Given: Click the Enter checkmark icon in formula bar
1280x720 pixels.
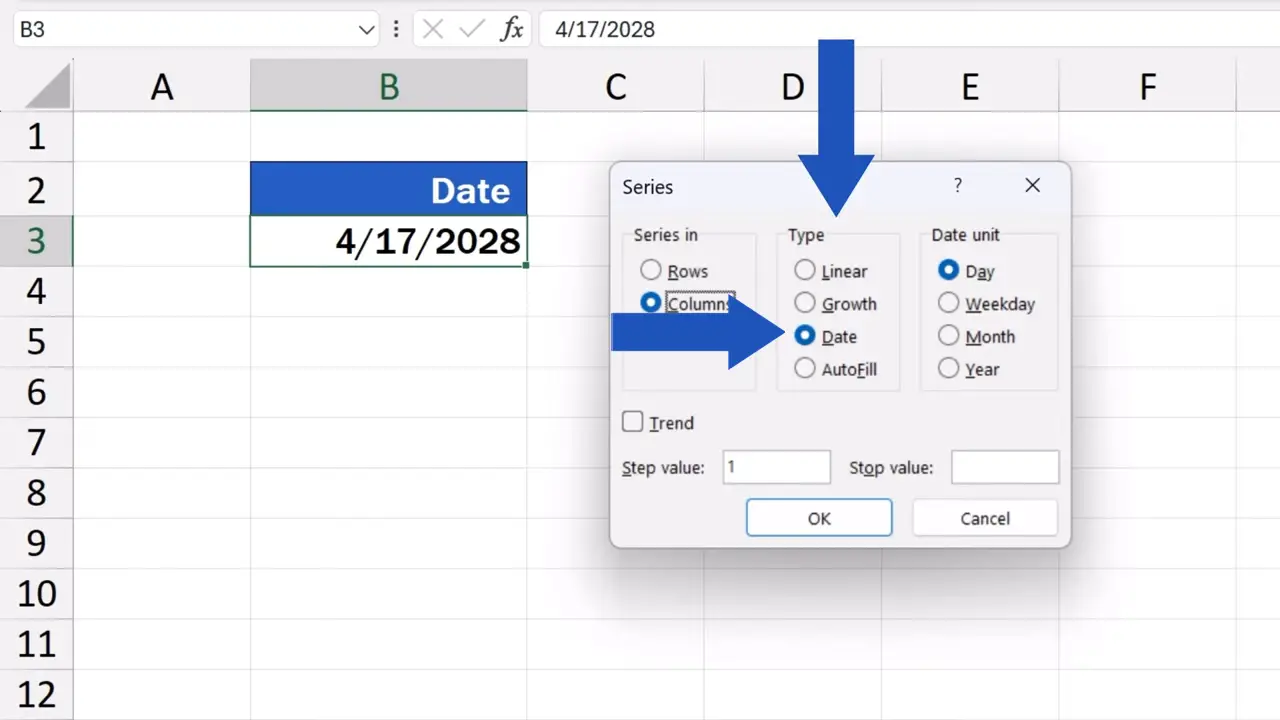Looking at the screenshot, I should [x=471, y=29].
